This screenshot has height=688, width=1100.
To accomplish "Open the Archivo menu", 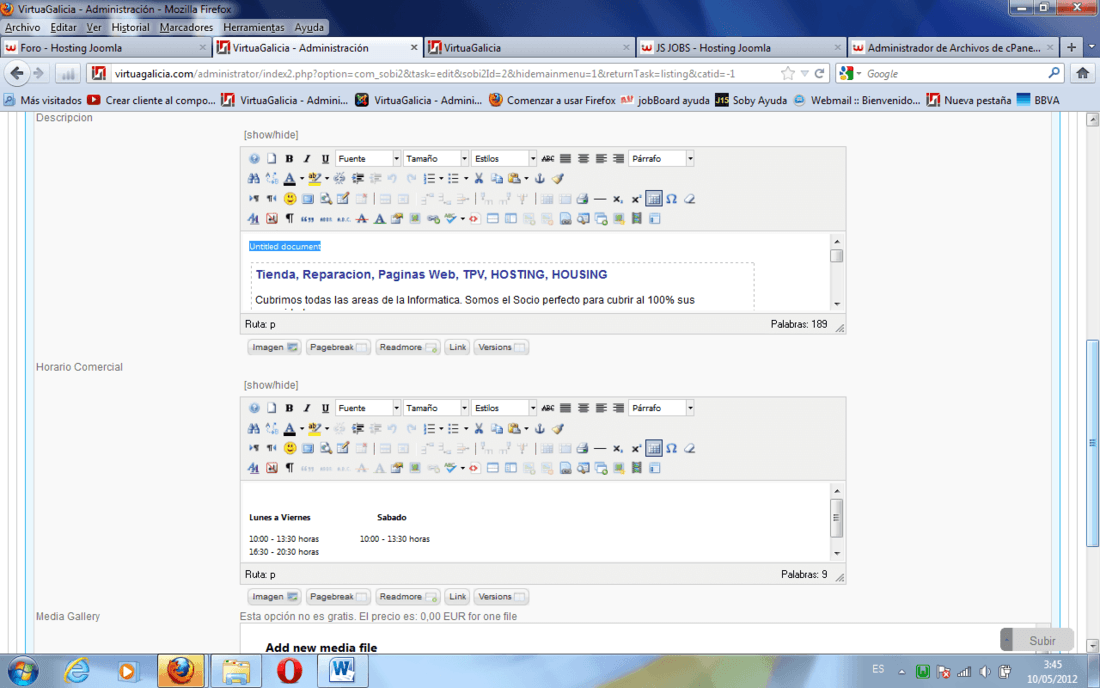I will [22, 27].
